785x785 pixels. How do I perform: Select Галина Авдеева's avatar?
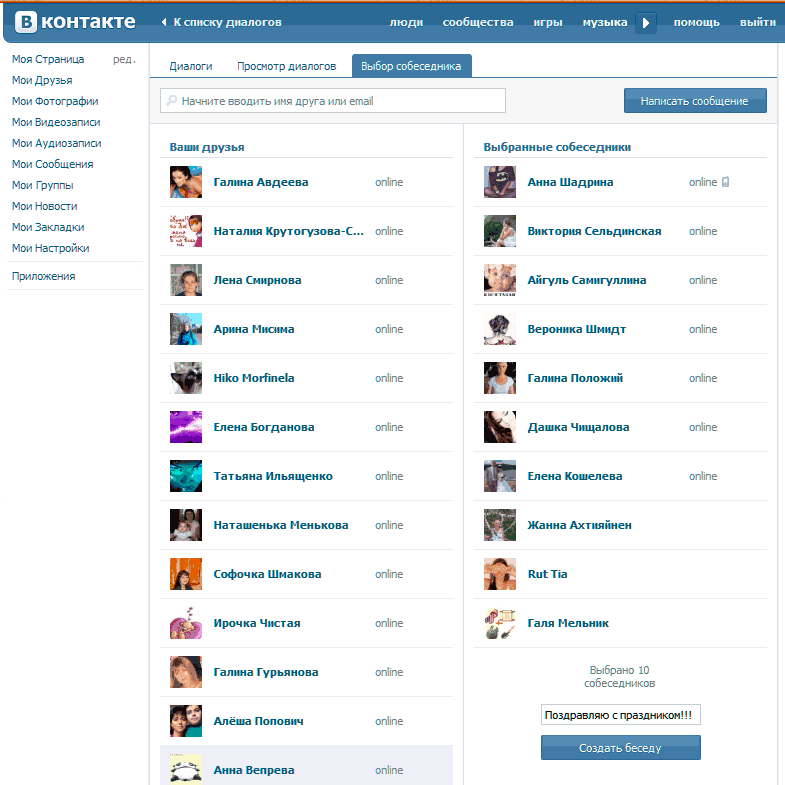pos(186,182)
